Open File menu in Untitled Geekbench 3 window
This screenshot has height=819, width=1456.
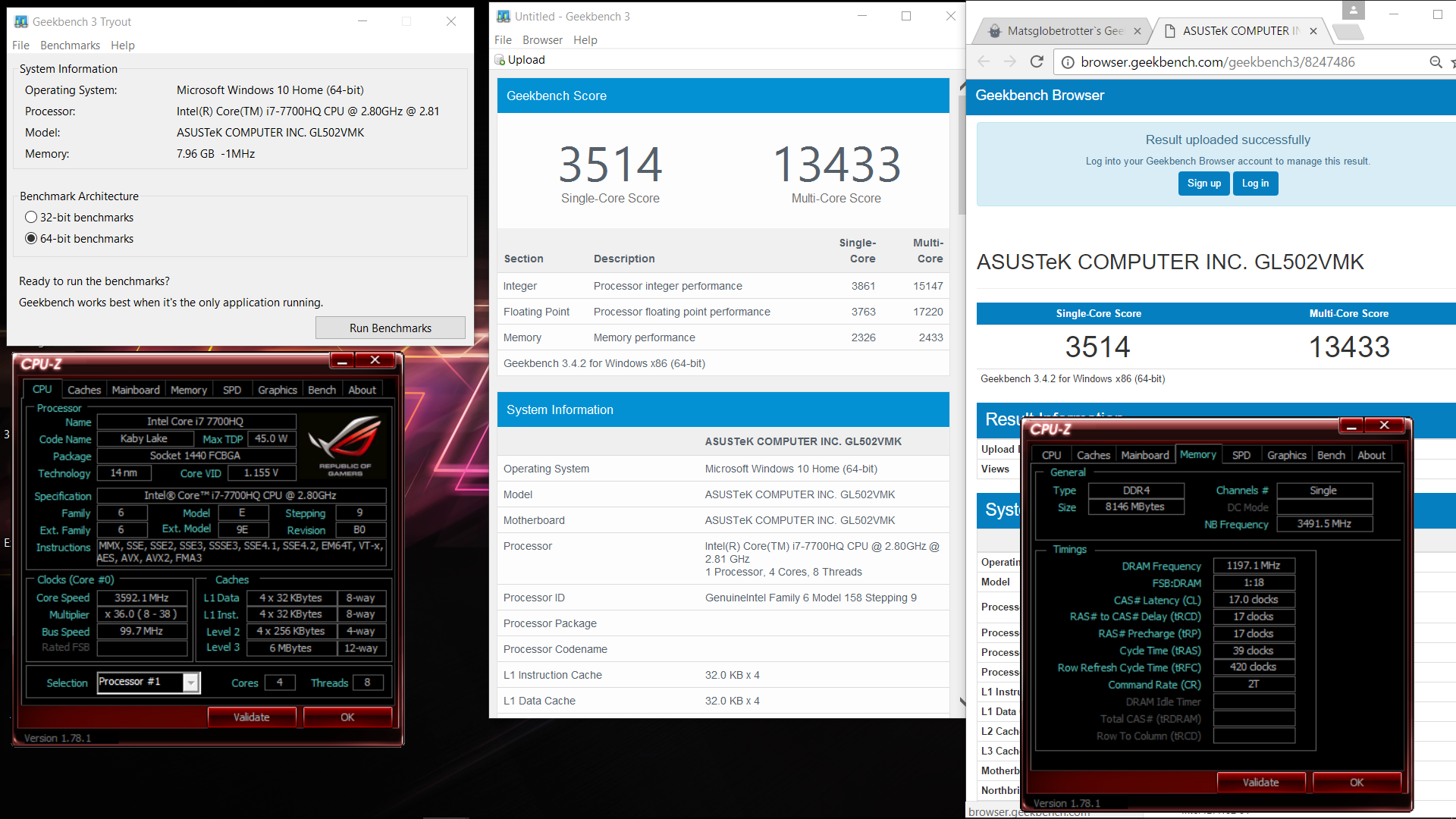pos(503,40)
